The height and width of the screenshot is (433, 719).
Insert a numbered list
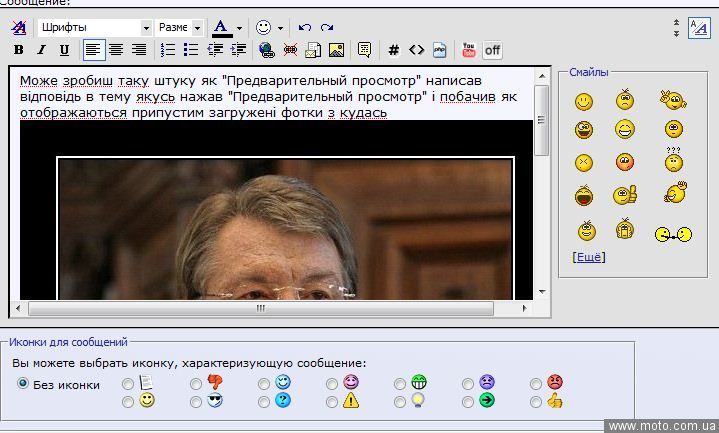point(168,50)
